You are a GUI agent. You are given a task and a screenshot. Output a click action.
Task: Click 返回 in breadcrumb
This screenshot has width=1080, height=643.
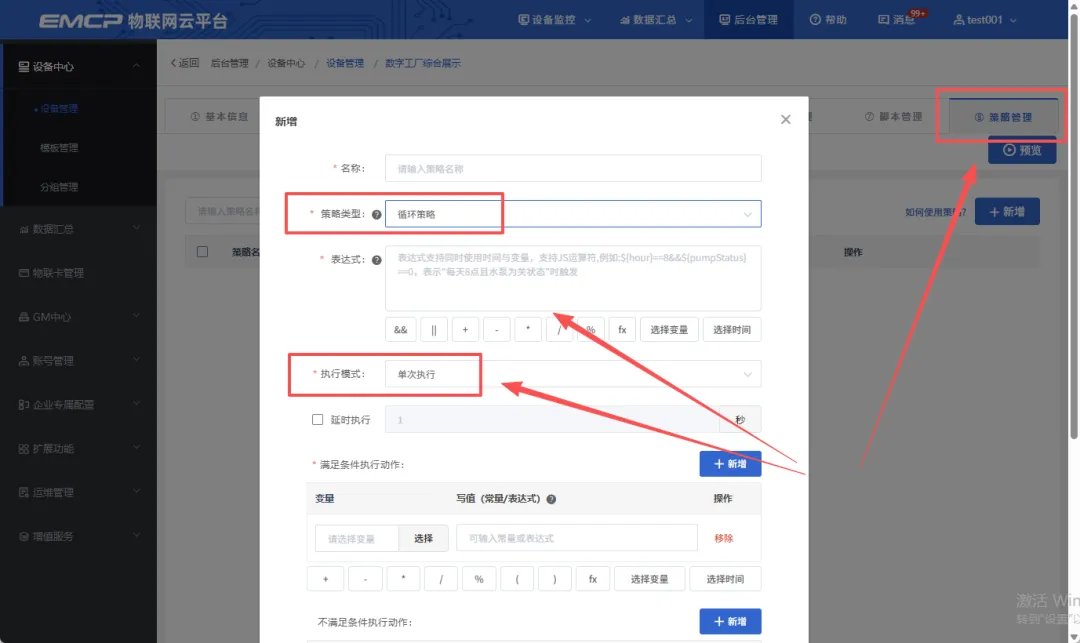coord(185,63)
